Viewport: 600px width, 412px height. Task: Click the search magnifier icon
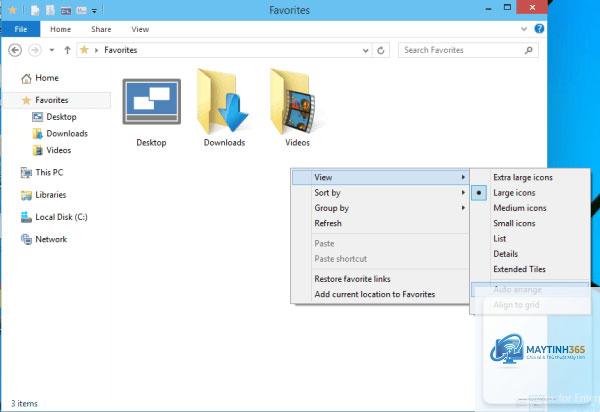pos(529,50)
